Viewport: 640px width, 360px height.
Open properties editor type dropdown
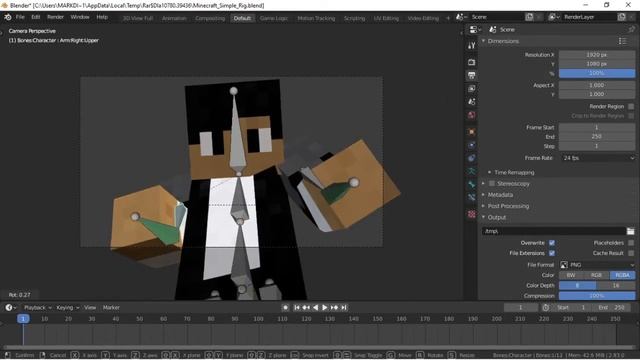click(x=475, y=29)
